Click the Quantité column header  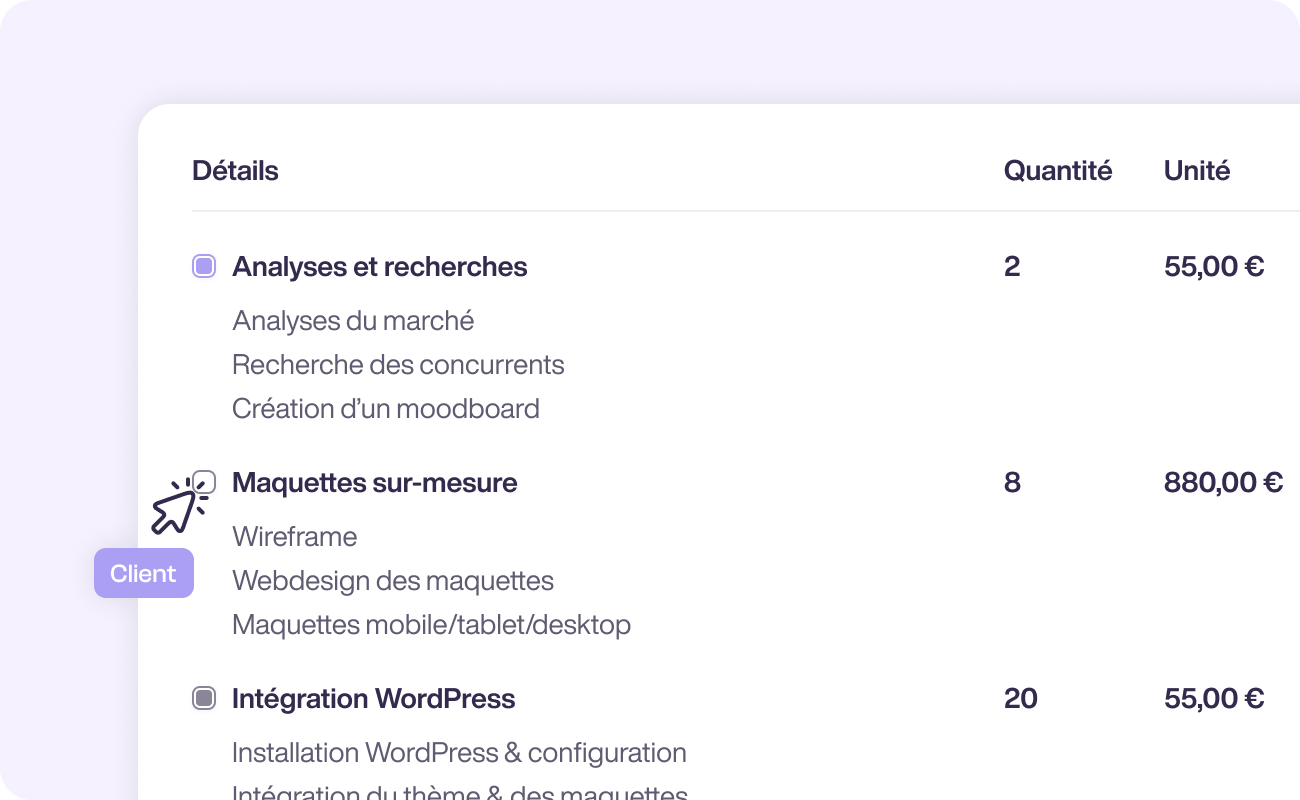tap(1058, 170)
